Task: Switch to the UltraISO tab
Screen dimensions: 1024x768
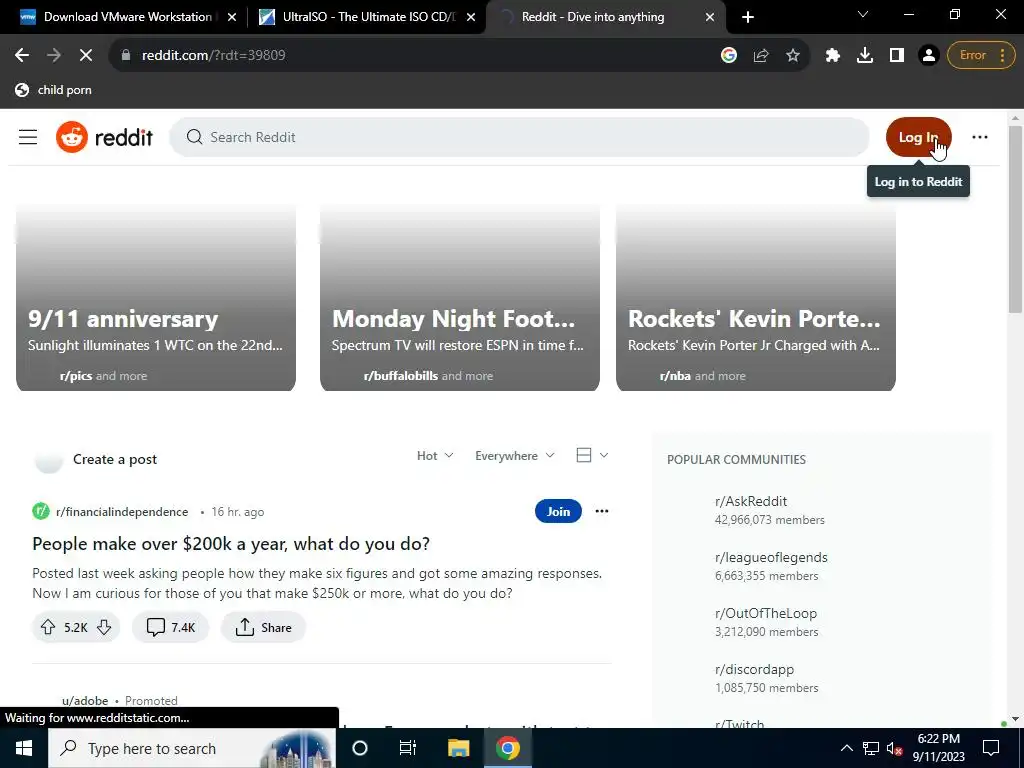Action: tap(369, 17)
